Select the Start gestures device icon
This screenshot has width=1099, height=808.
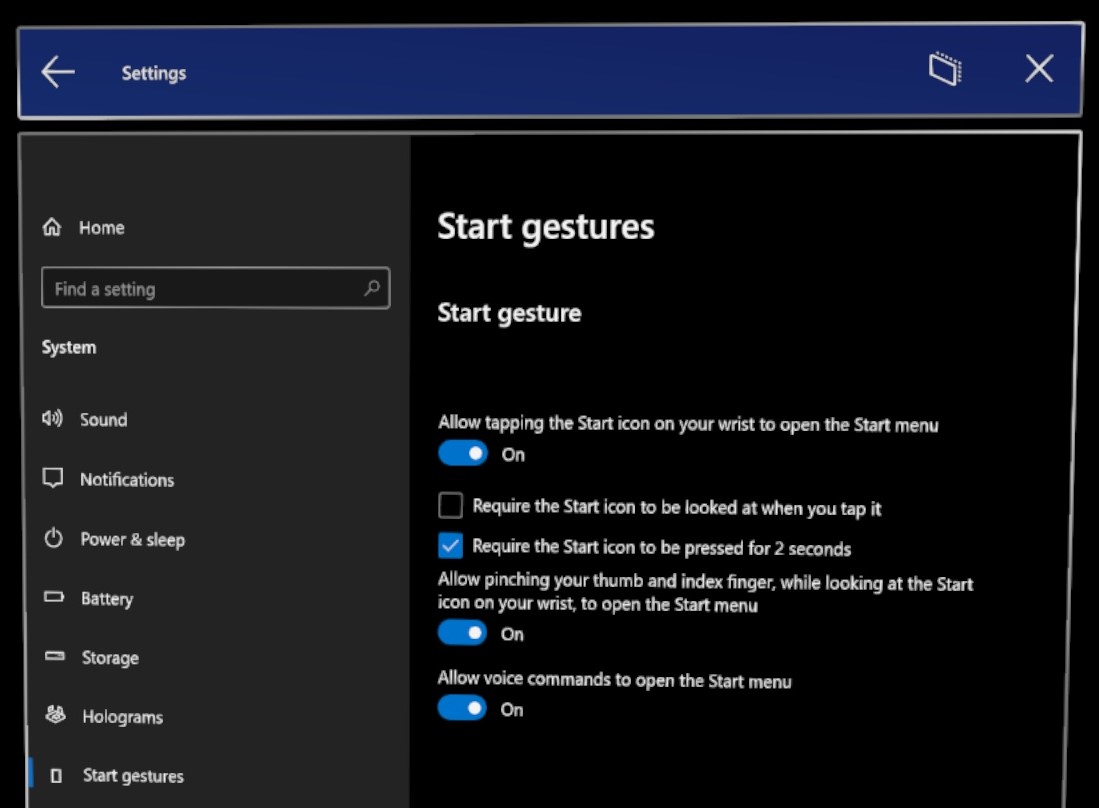coord(58,775)
